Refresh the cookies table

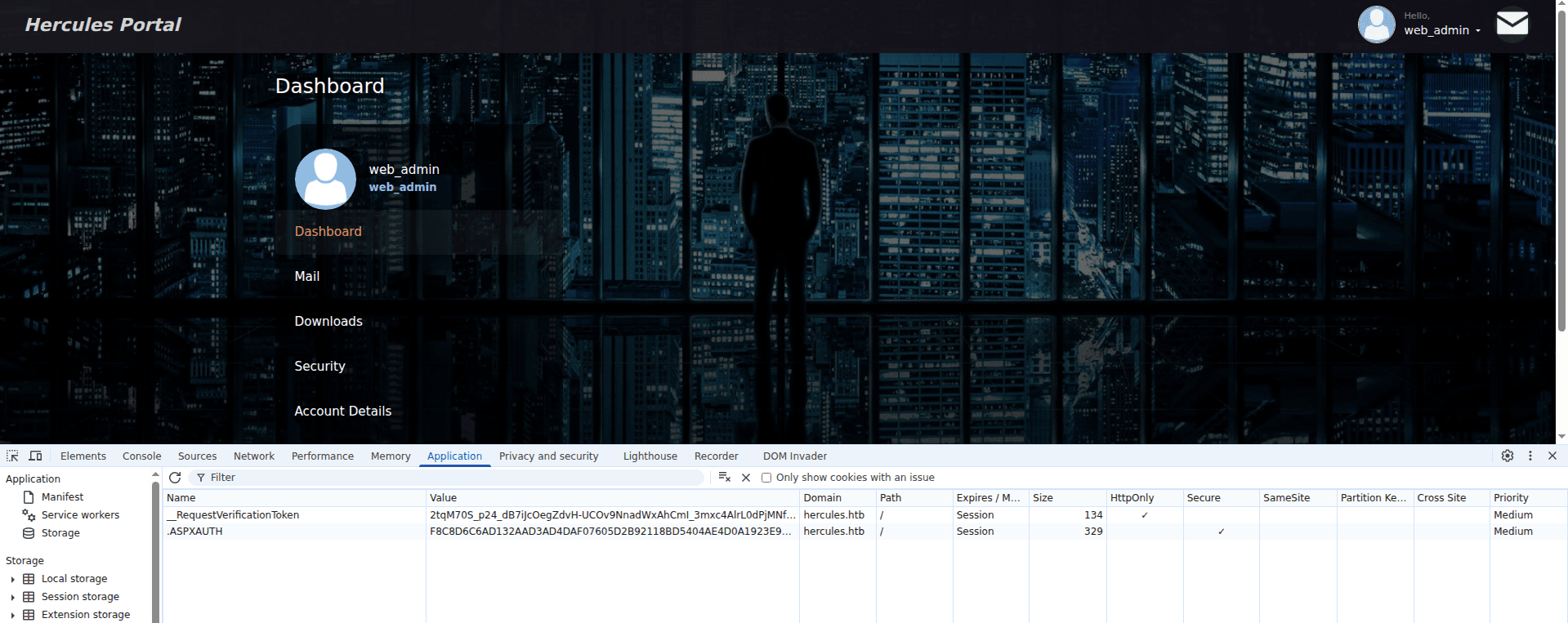[x=175, y=478]
